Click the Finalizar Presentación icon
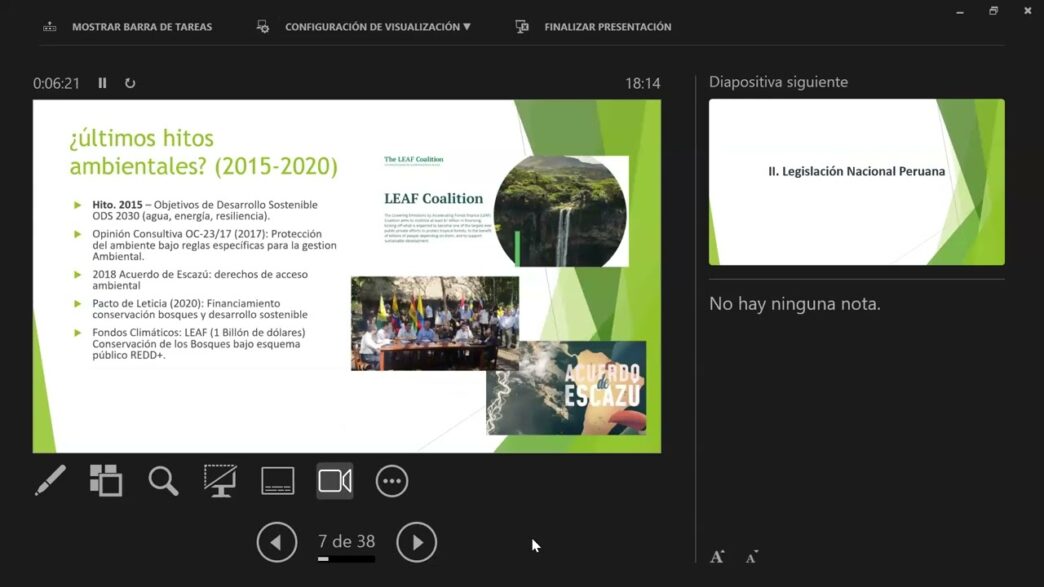1044x587 pixels. [521, 26]
